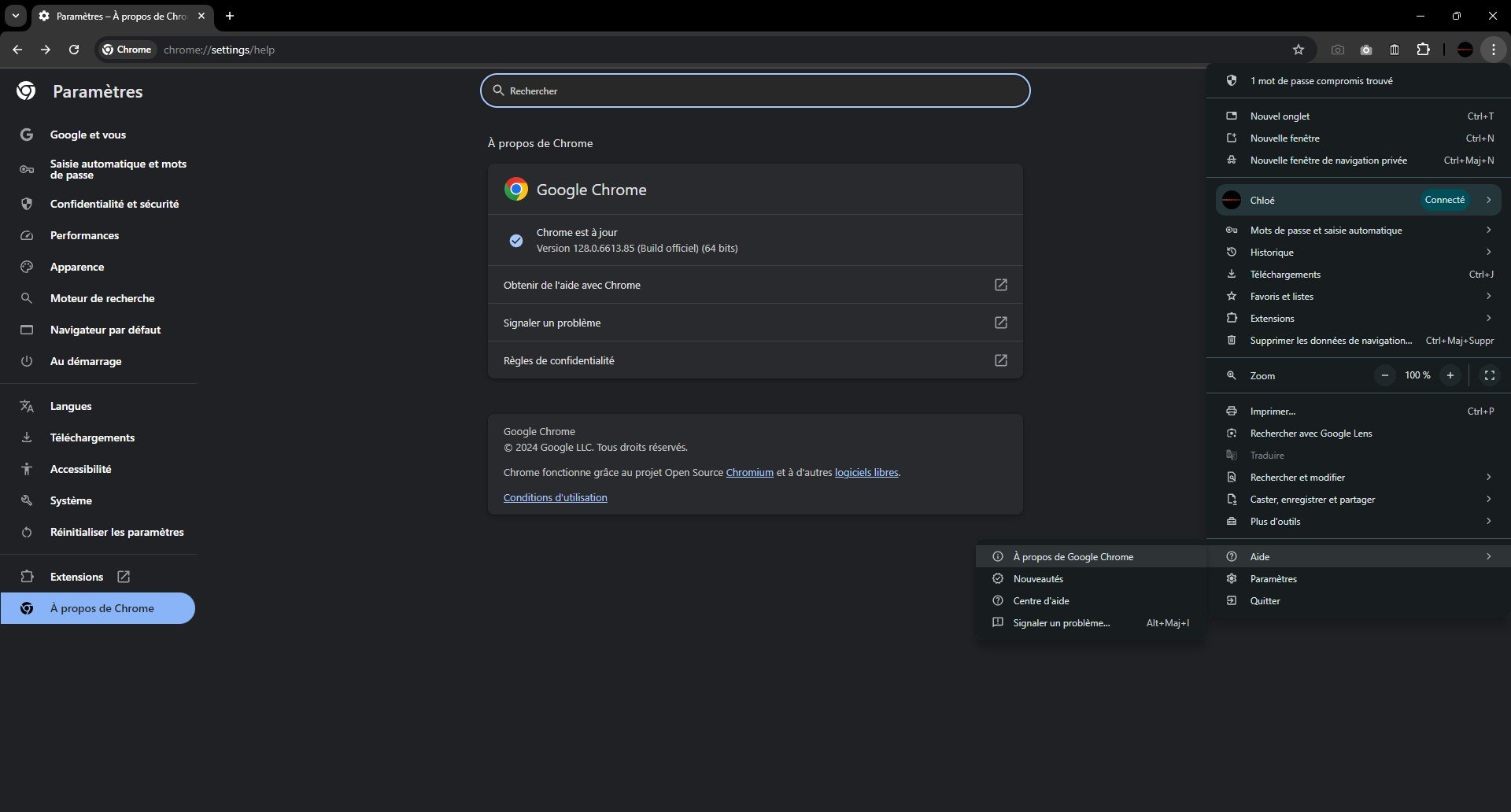Open a new tab with the plus icon
The height and width of the screenshot is (812, 1511).
229,16
